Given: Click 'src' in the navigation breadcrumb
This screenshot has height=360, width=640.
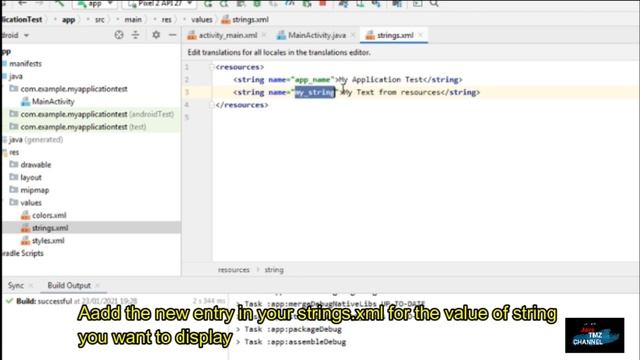Looking at the screenshot, I should coord(100,20).
